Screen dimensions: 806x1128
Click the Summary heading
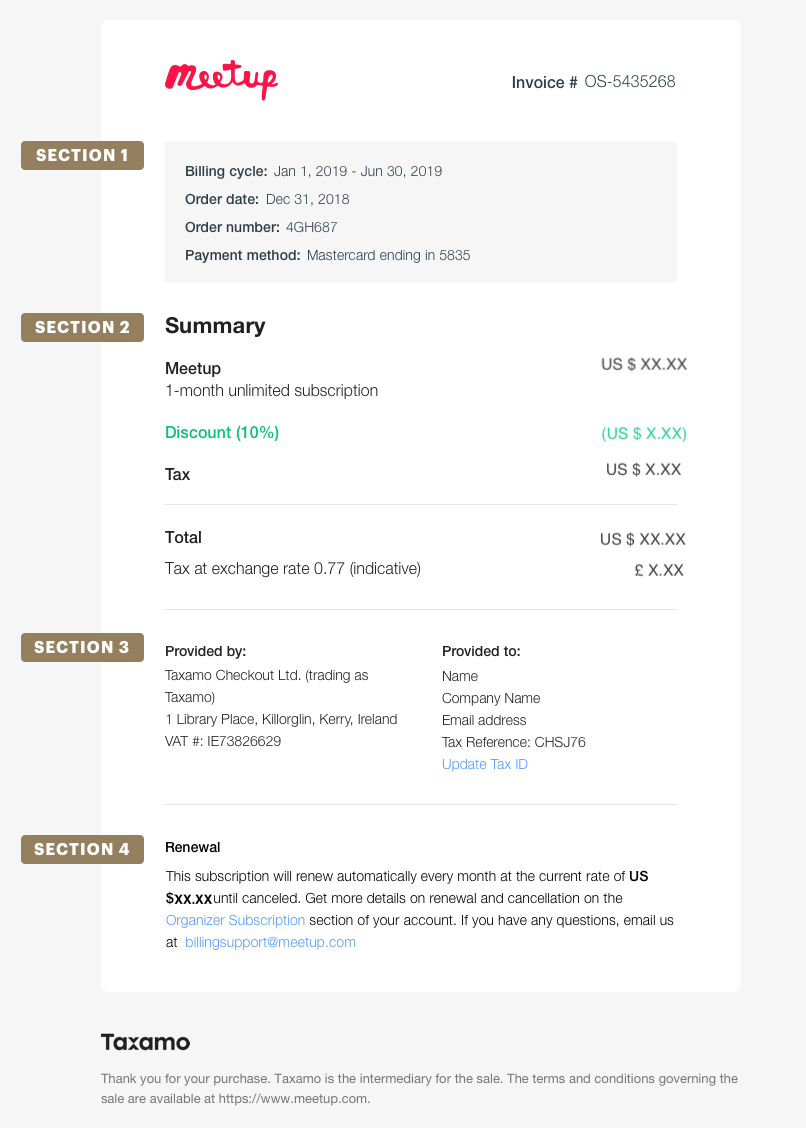tap(215, 326)
